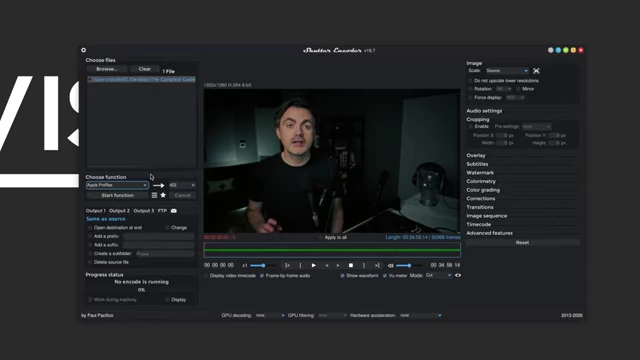The image size is (640, 360).
Task: Switch to the Output 2 tab
Action: [120, 211]
